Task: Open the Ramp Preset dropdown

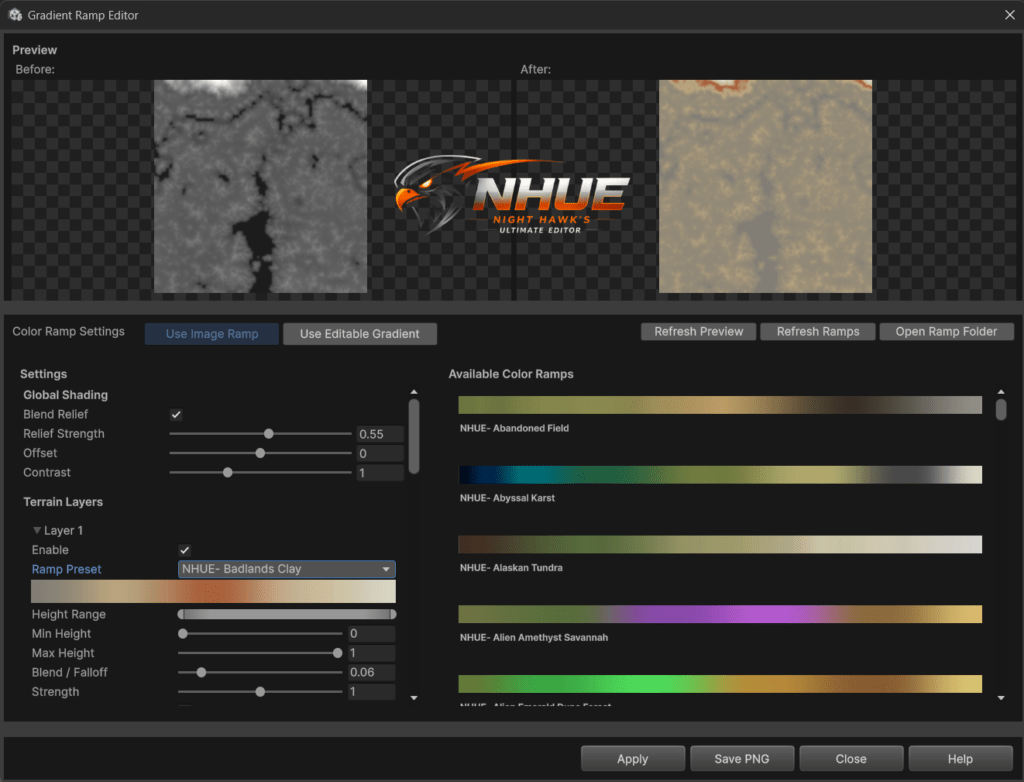Action: [287, 569]
